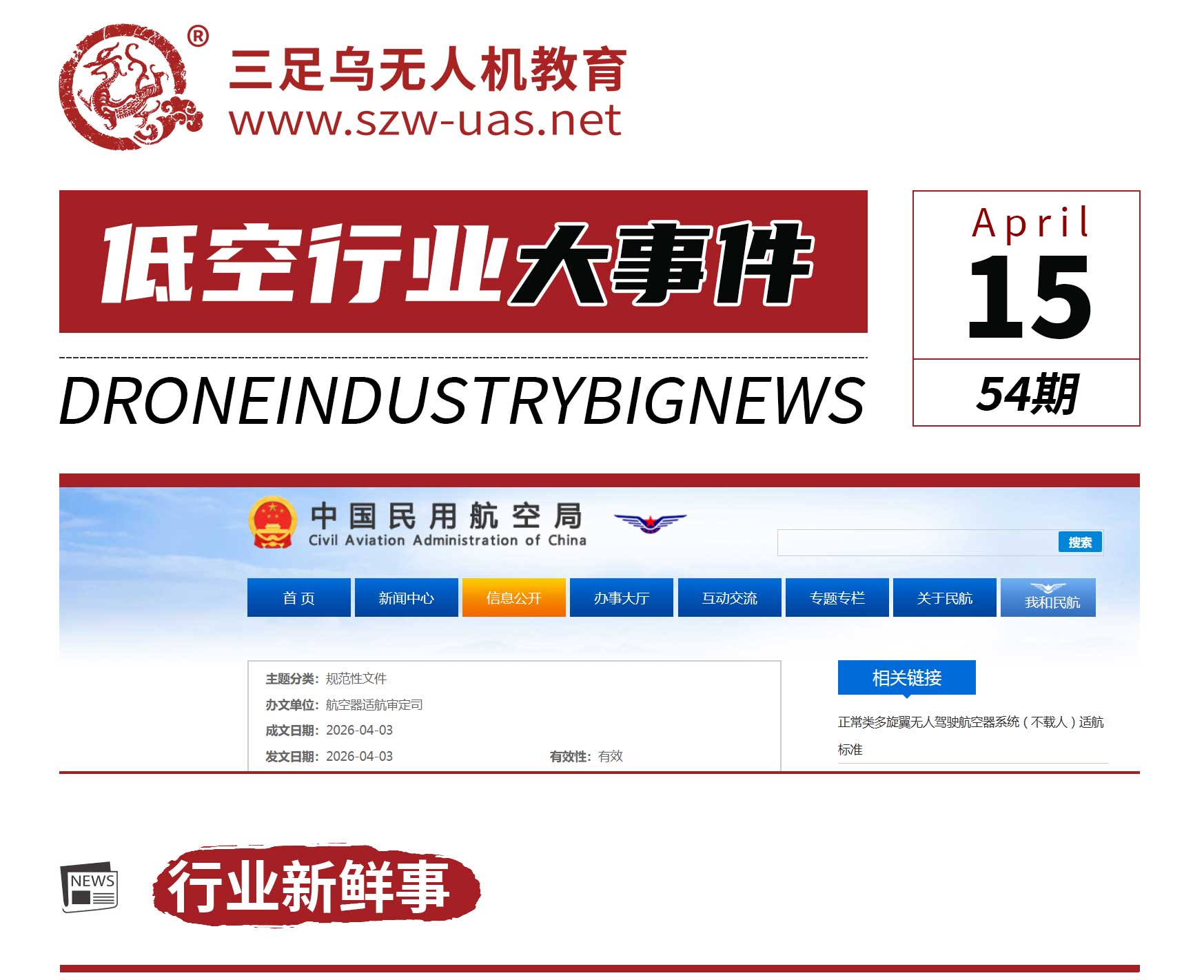Click the CAAC winged aviation emblem

[x=650, y=522]
